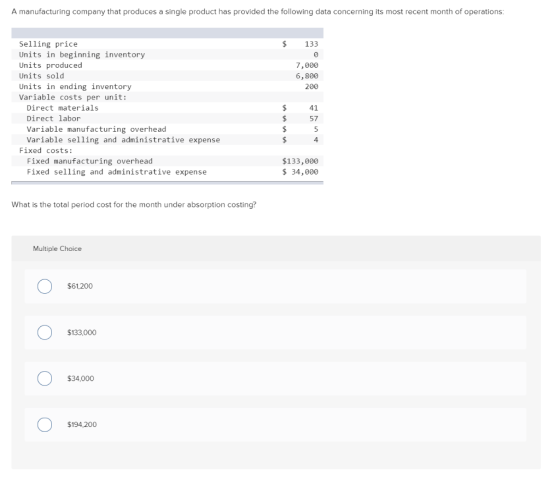This screenshot has height=485, width=560.
Task: Click the Direct materials row
Action: tap(167, 108)
